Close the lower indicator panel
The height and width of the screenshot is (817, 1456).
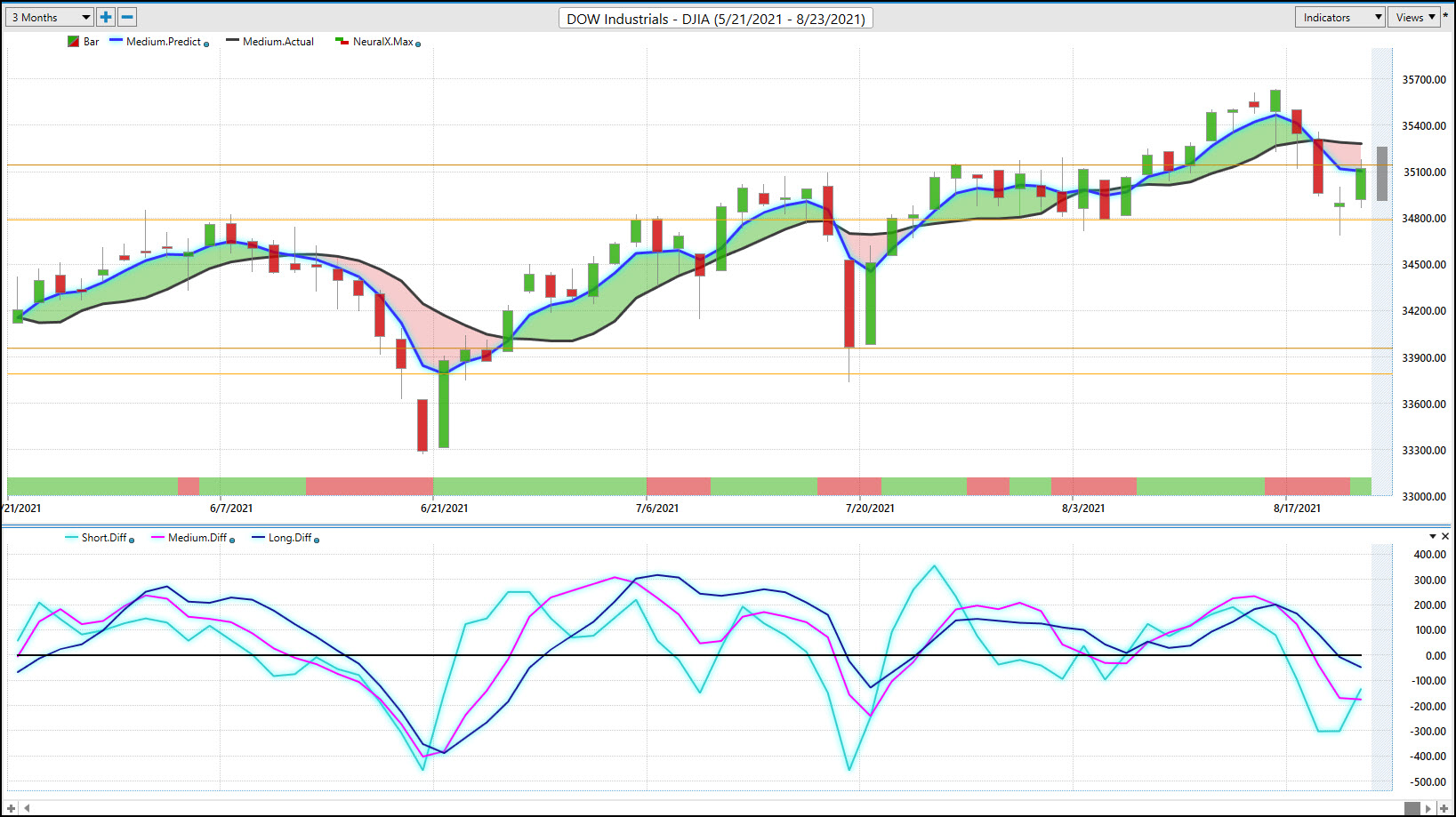(x=1445, y=536)
